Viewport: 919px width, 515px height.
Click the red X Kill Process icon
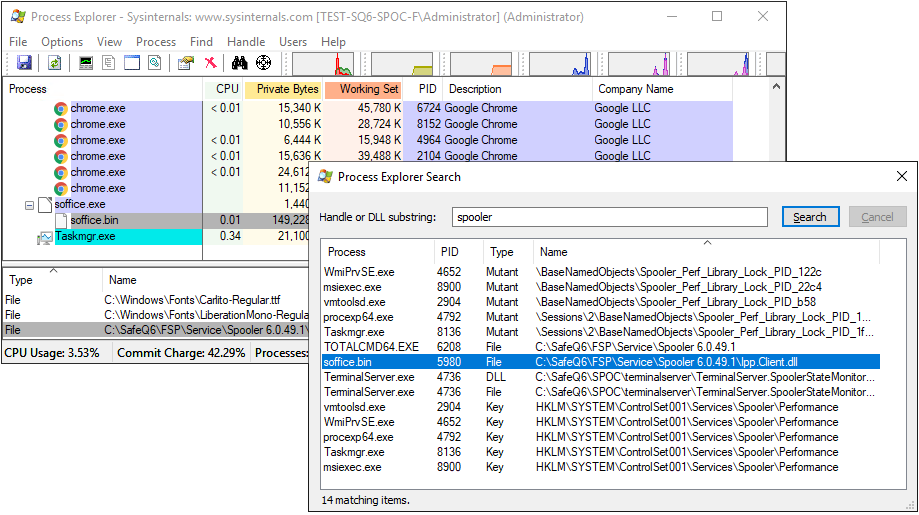pyautogui.click(x=210, y=63)
